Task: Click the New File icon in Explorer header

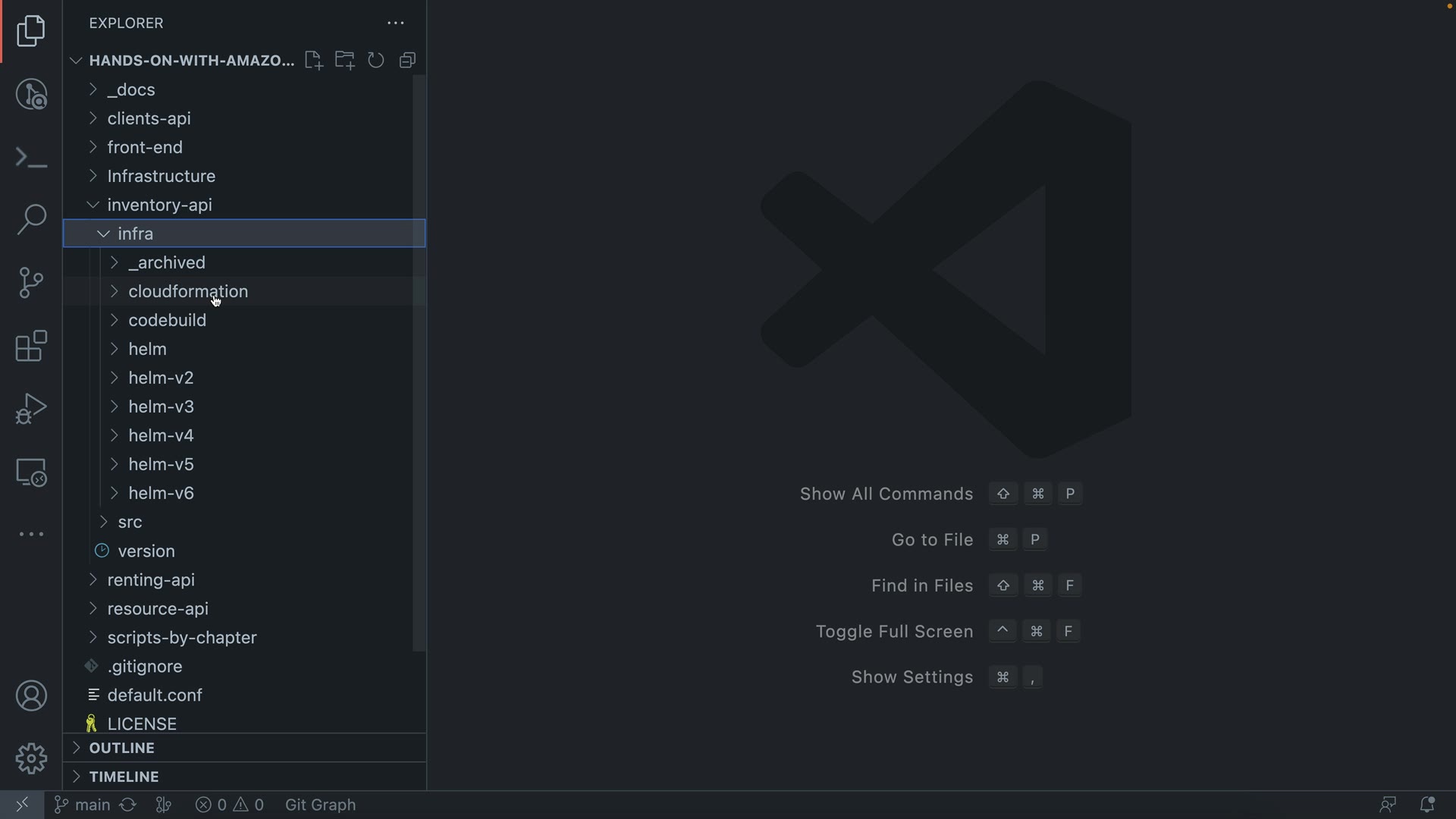Action: (313, 61)
